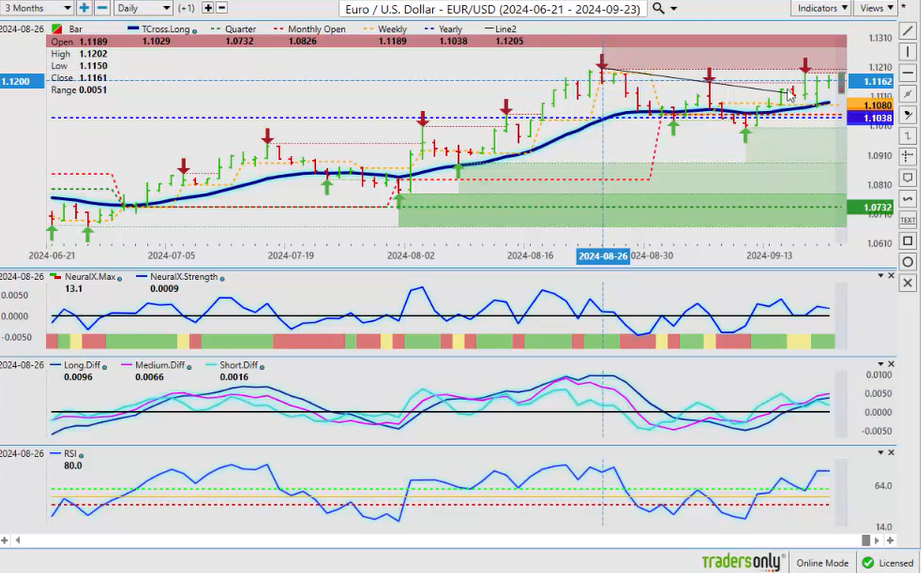Open NeuralX panel options arrow

880,275
